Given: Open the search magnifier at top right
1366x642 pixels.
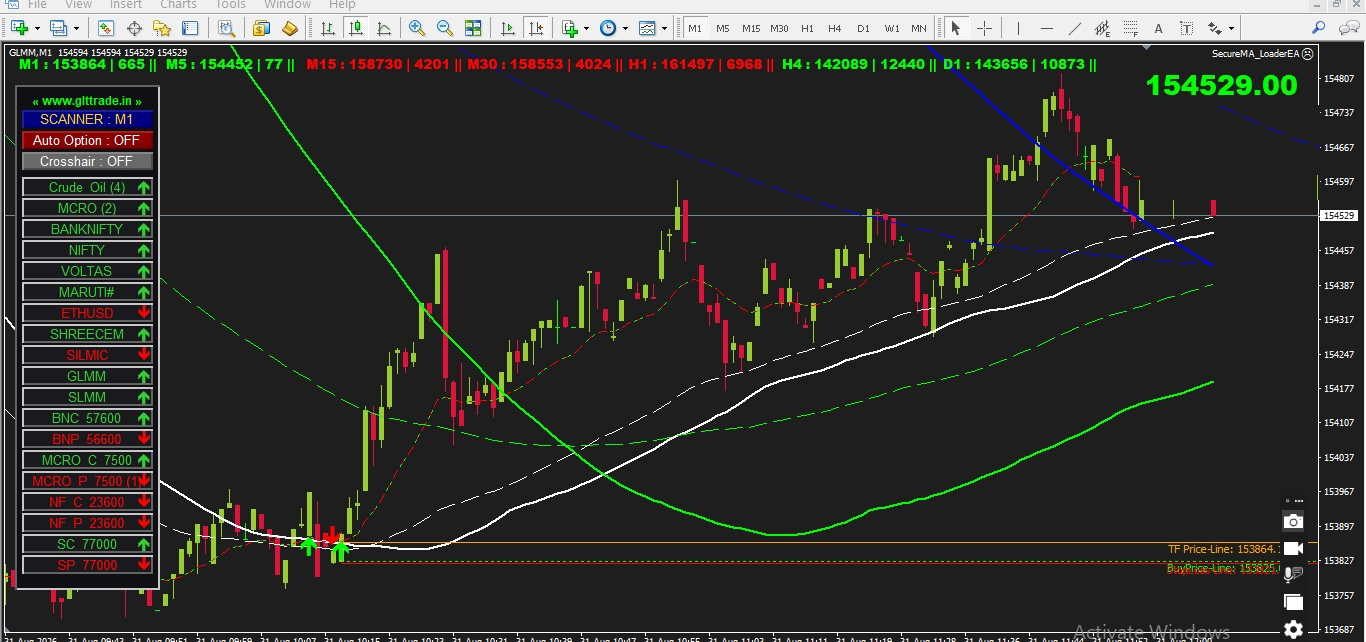Looking at the screenshot, I should click(1318, 28).
